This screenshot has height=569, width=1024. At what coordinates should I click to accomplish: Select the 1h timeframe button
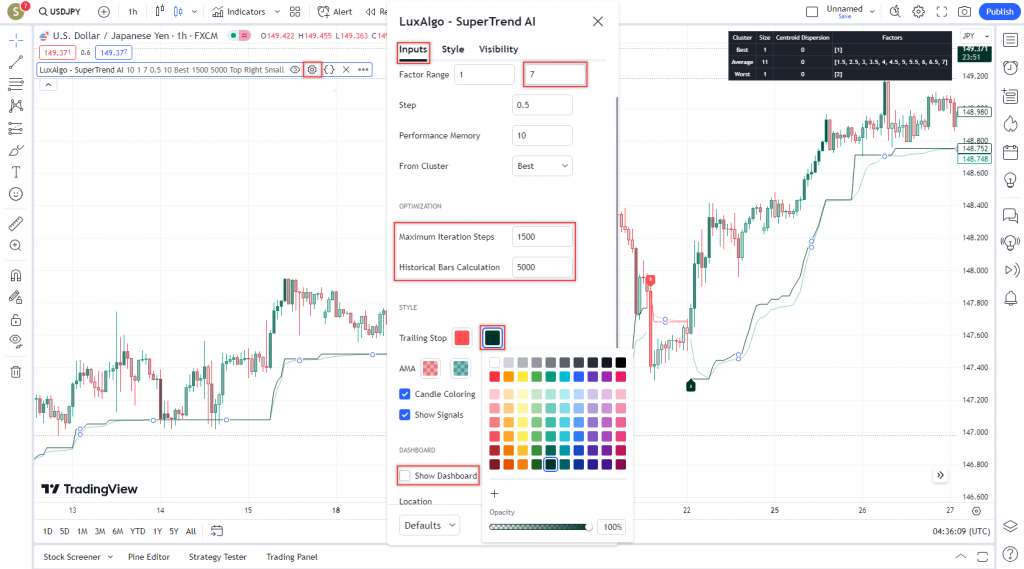tap(133, 12)
